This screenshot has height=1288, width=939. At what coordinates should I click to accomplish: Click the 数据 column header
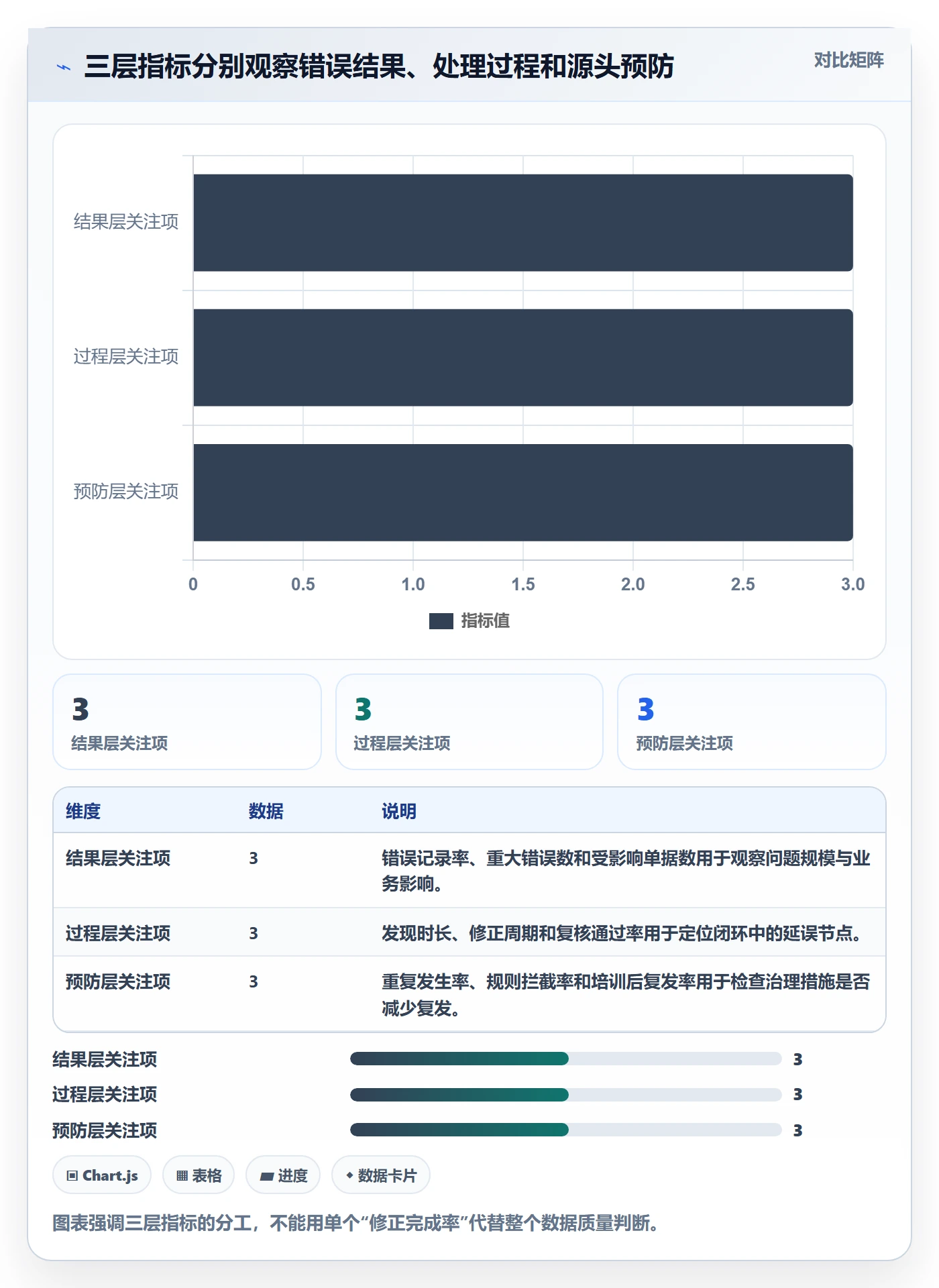(x=266, y=811)
